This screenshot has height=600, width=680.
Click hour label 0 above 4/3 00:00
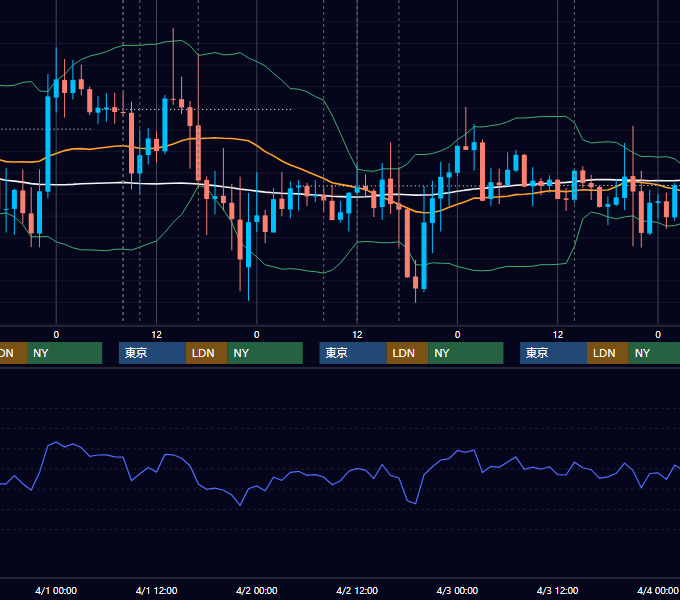tap(457, 335)
